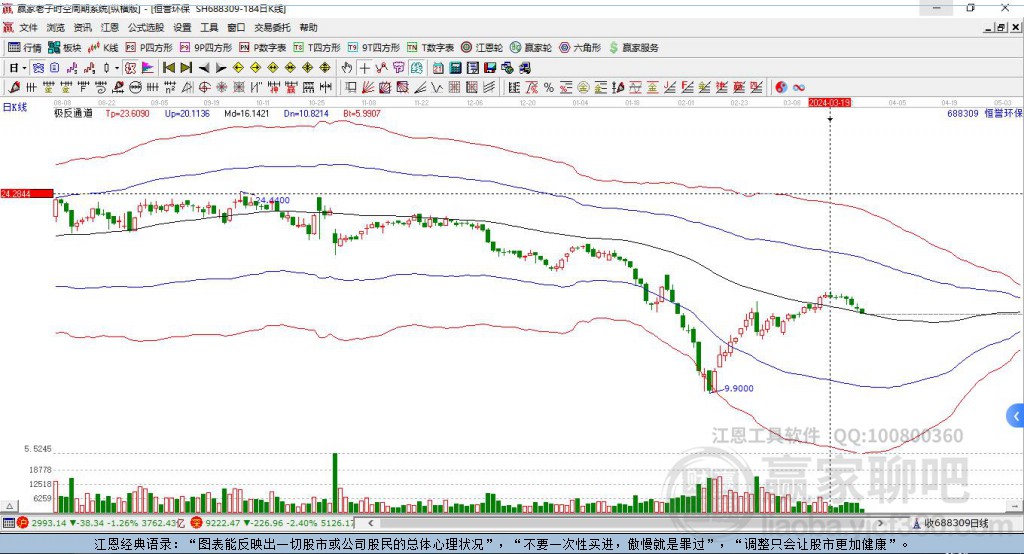Open the P数字表 tool

[x=263, y=48]
